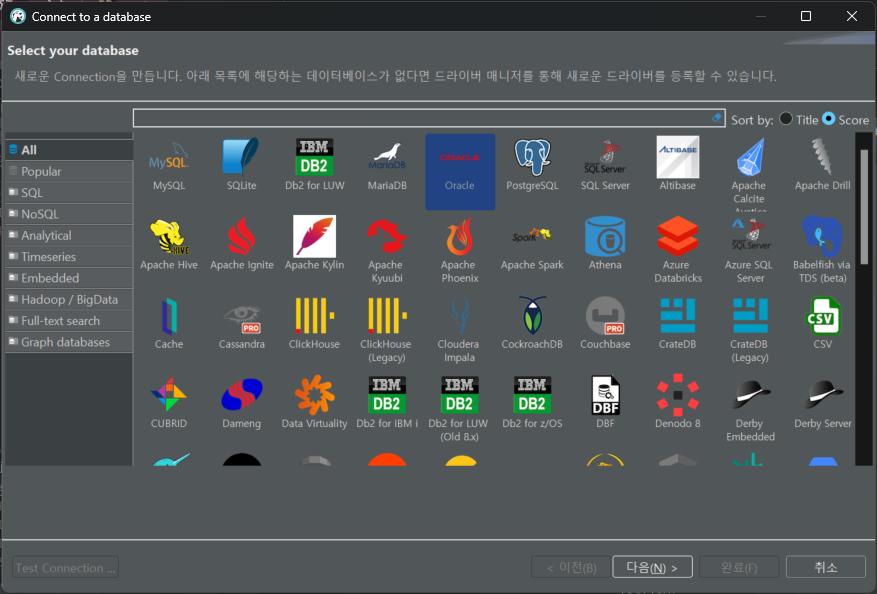
Task: Switch to Timeseries category
Action: (69, 257)
